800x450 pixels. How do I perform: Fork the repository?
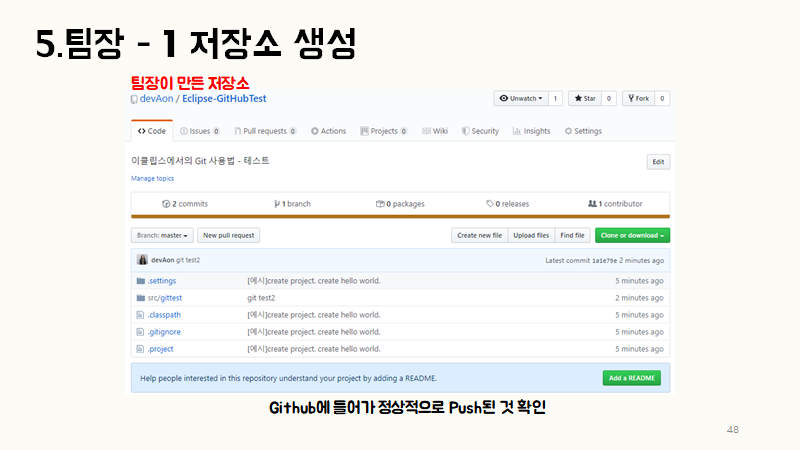pyautogui.click(x=638, y=98)
